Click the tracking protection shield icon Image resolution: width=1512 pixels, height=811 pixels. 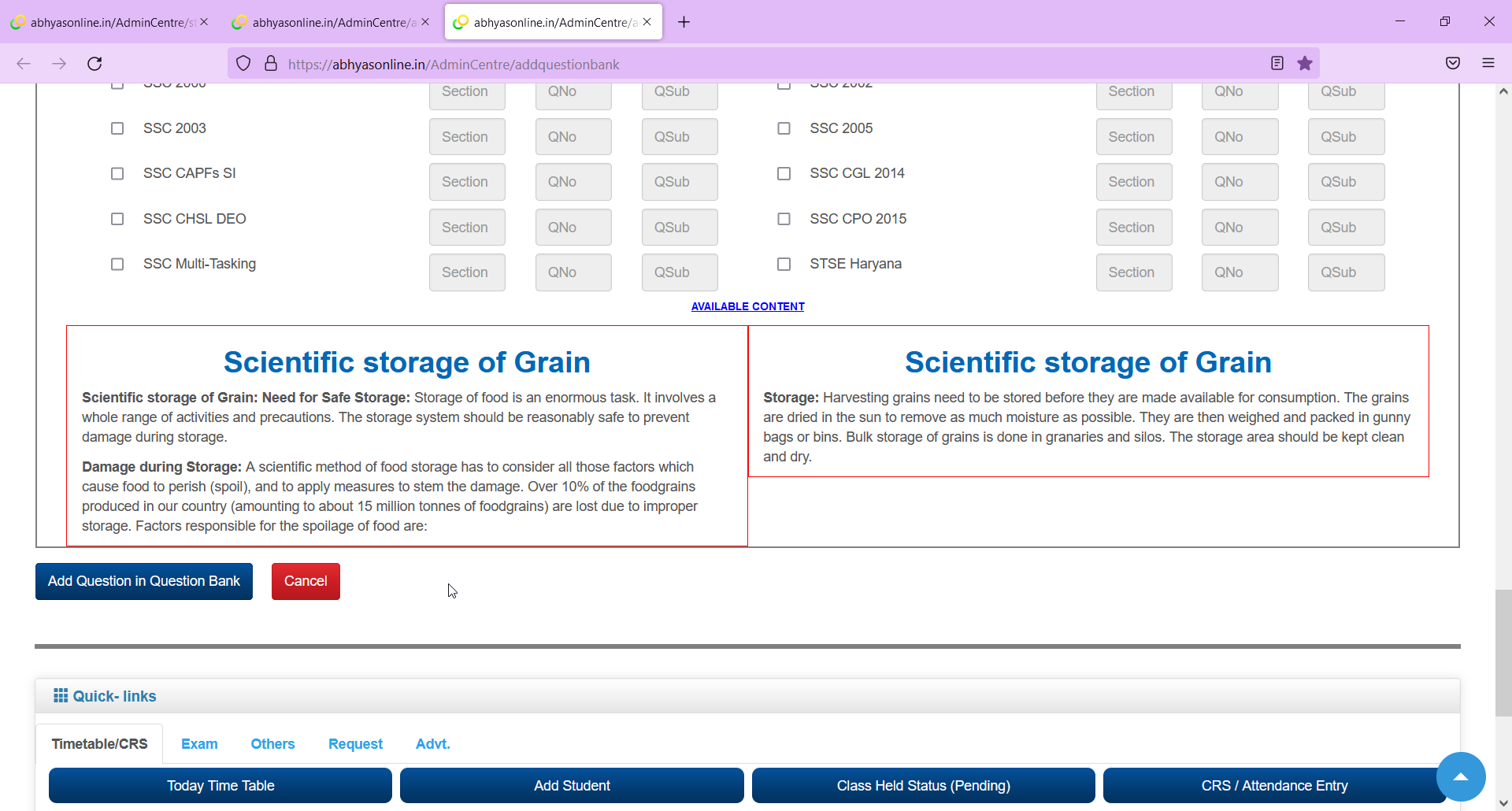tap(243, 64)
